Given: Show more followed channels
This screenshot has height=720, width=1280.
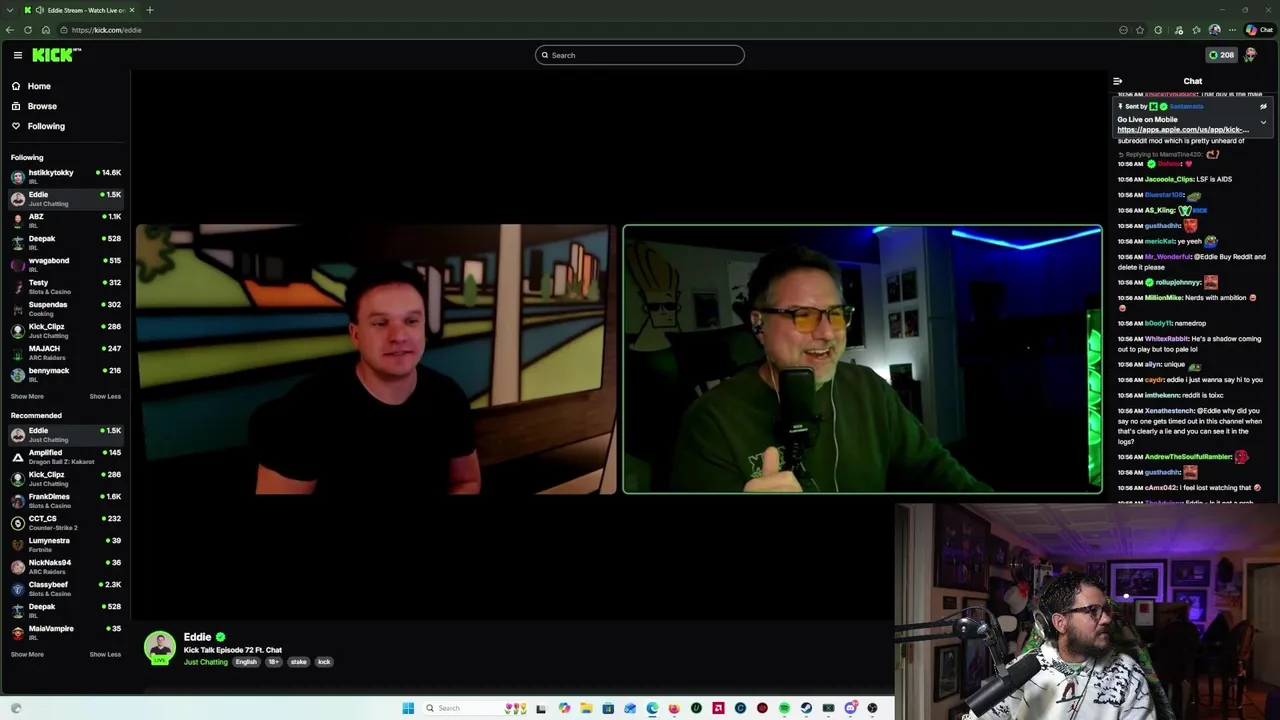Looking at the screenshot, I should click(27, 396).
